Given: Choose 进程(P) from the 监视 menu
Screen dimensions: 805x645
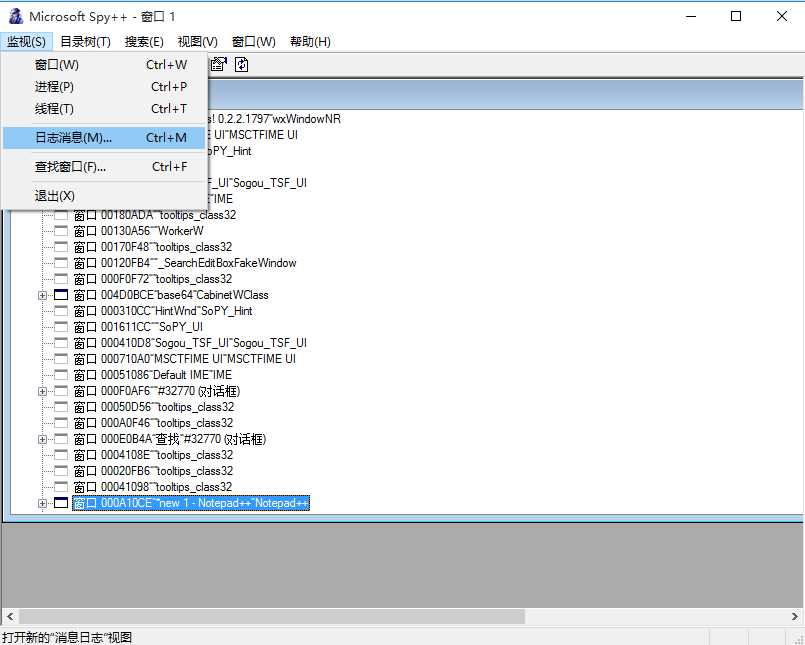Looking at the screenshot, I should click(x=104, y=87).
